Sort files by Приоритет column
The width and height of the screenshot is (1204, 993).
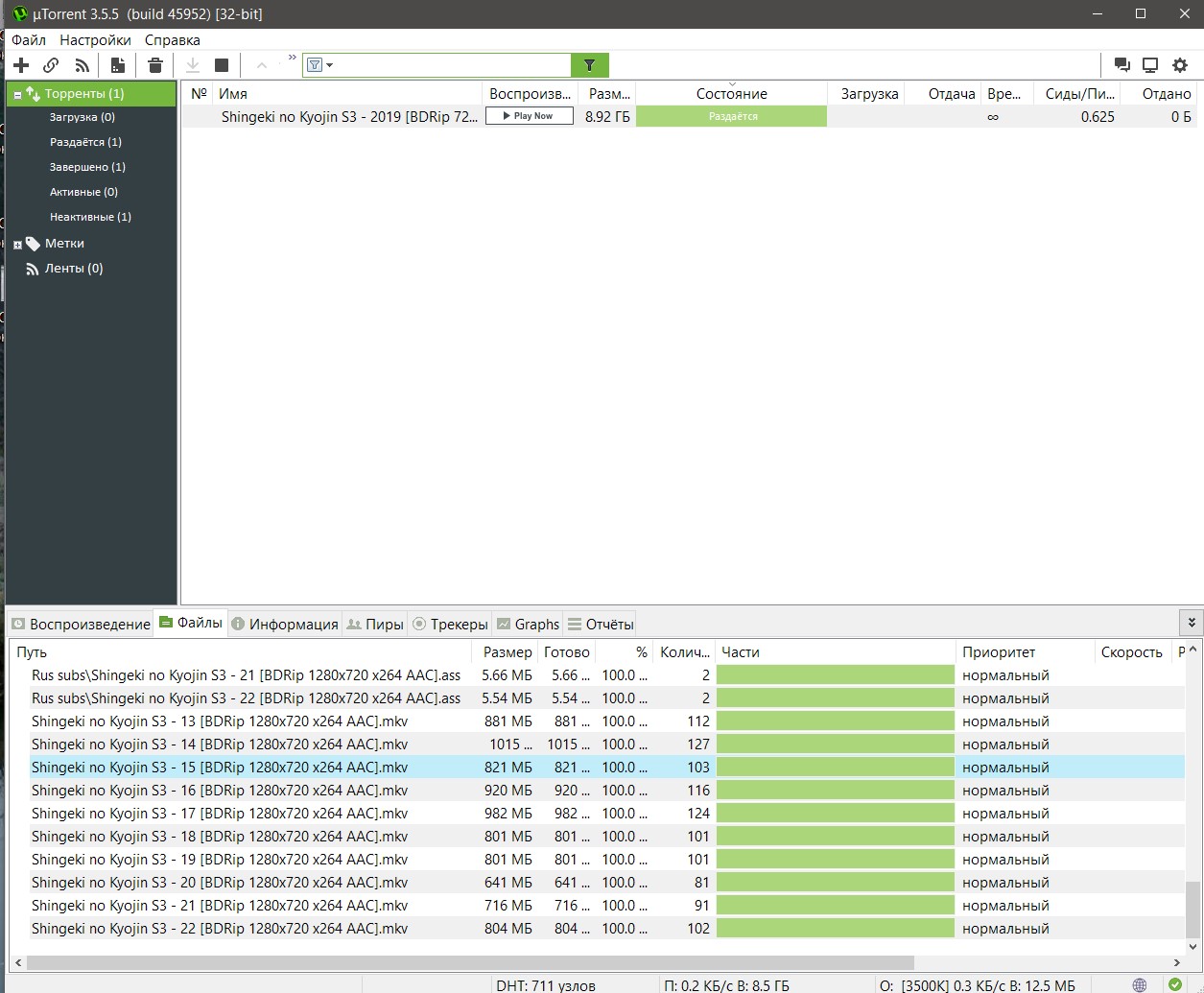pos(1025,651)
